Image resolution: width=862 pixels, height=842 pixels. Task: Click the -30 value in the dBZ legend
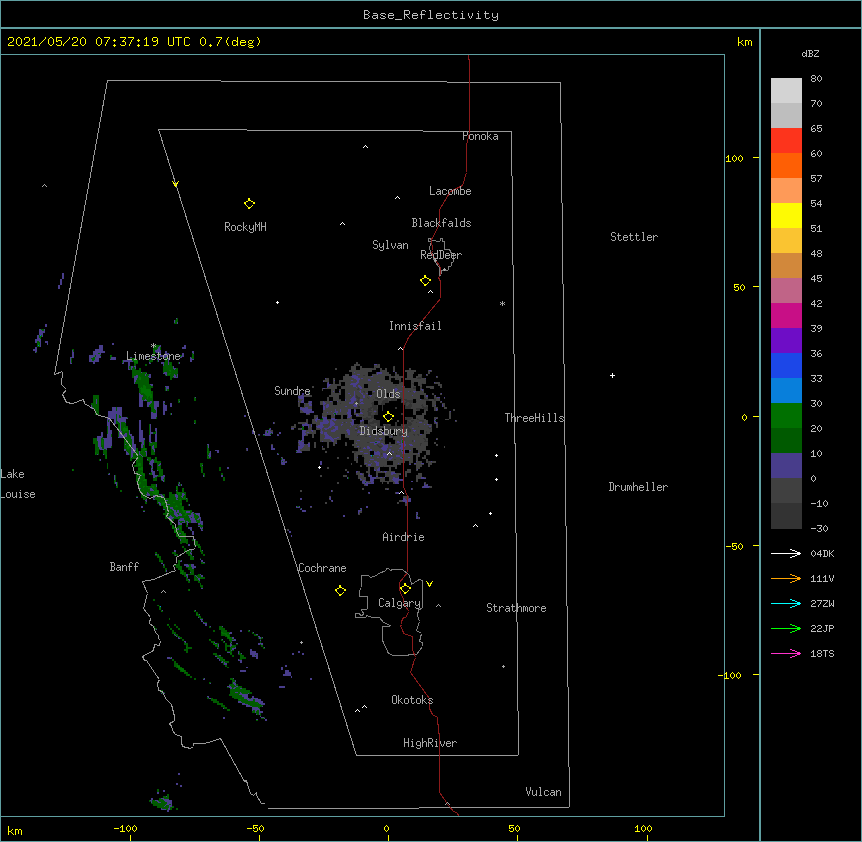[819, 528]
